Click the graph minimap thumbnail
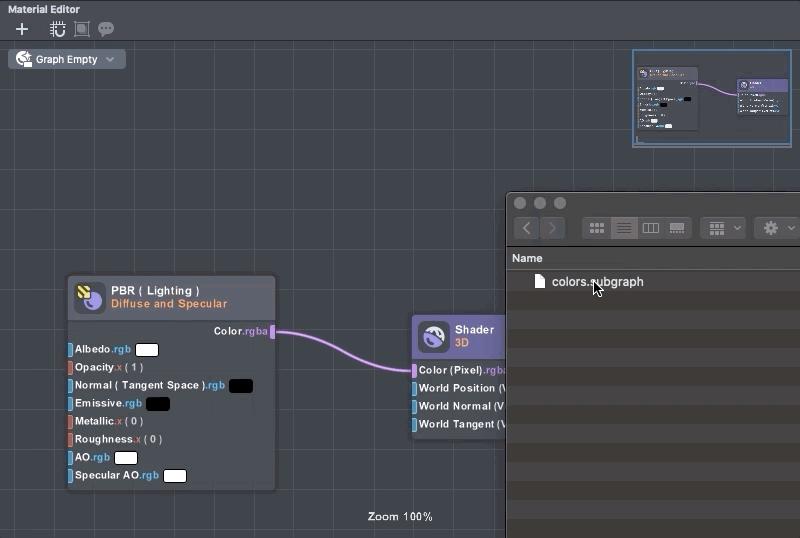Screen dimensions: 800x538 click(x=711, y=98)
